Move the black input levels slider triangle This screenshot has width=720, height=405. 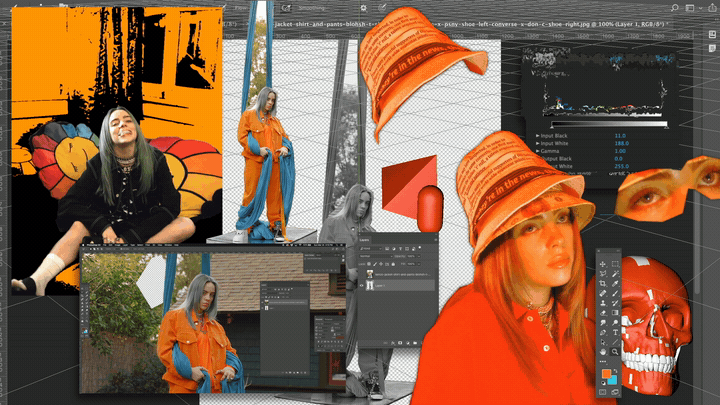[x=552, y=127]
